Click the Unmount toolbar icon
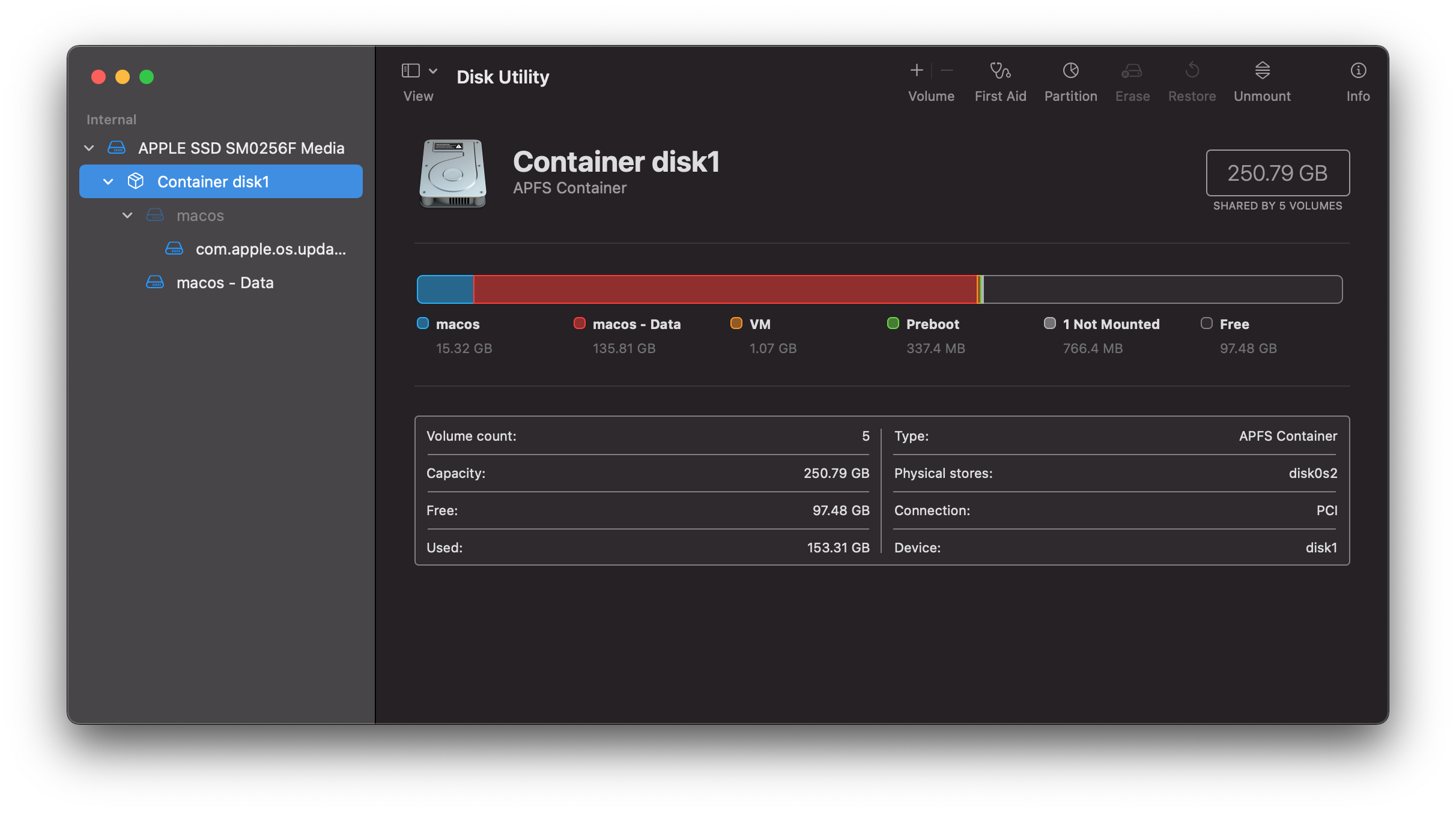 [1262, 71]
